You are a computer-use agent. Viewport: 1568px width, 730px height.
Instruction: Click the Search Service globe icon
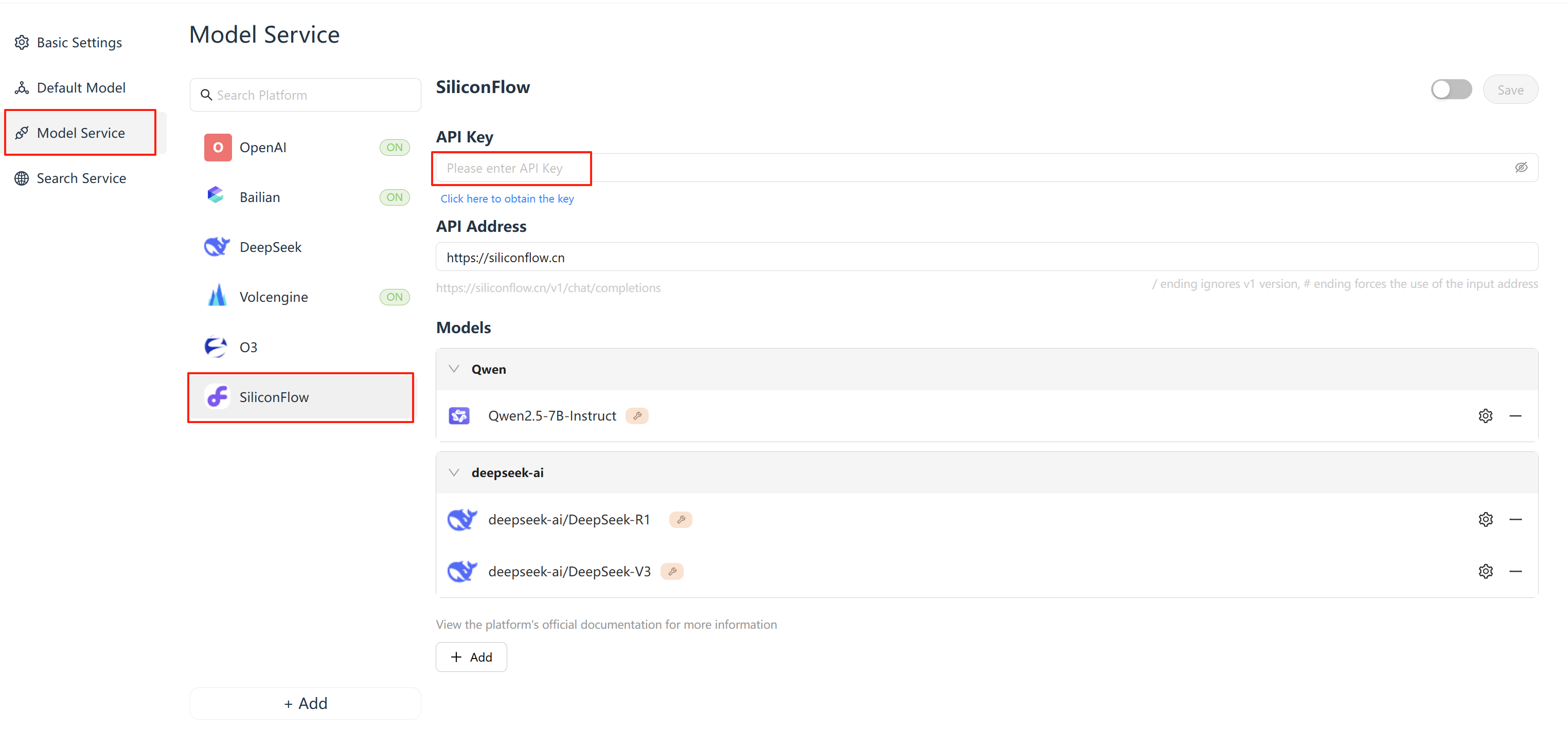pos(22,178)
